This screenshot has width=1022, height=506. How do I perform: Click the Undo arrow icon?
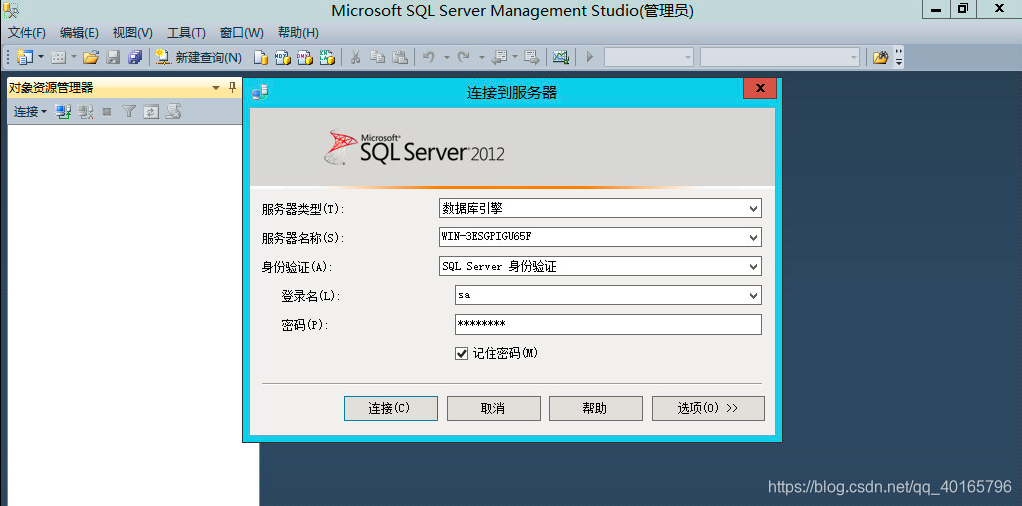[428, 57]
